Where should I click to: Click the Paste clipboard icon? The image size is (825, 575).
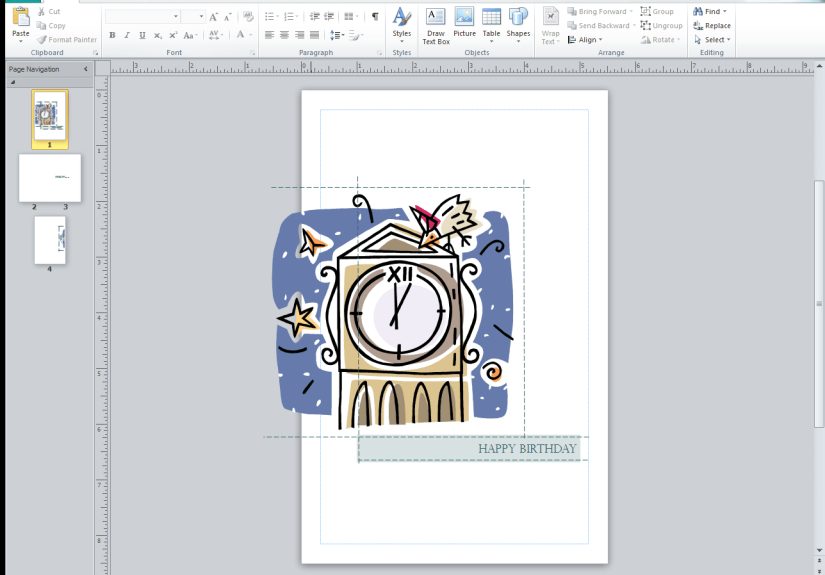click(21, 17)
